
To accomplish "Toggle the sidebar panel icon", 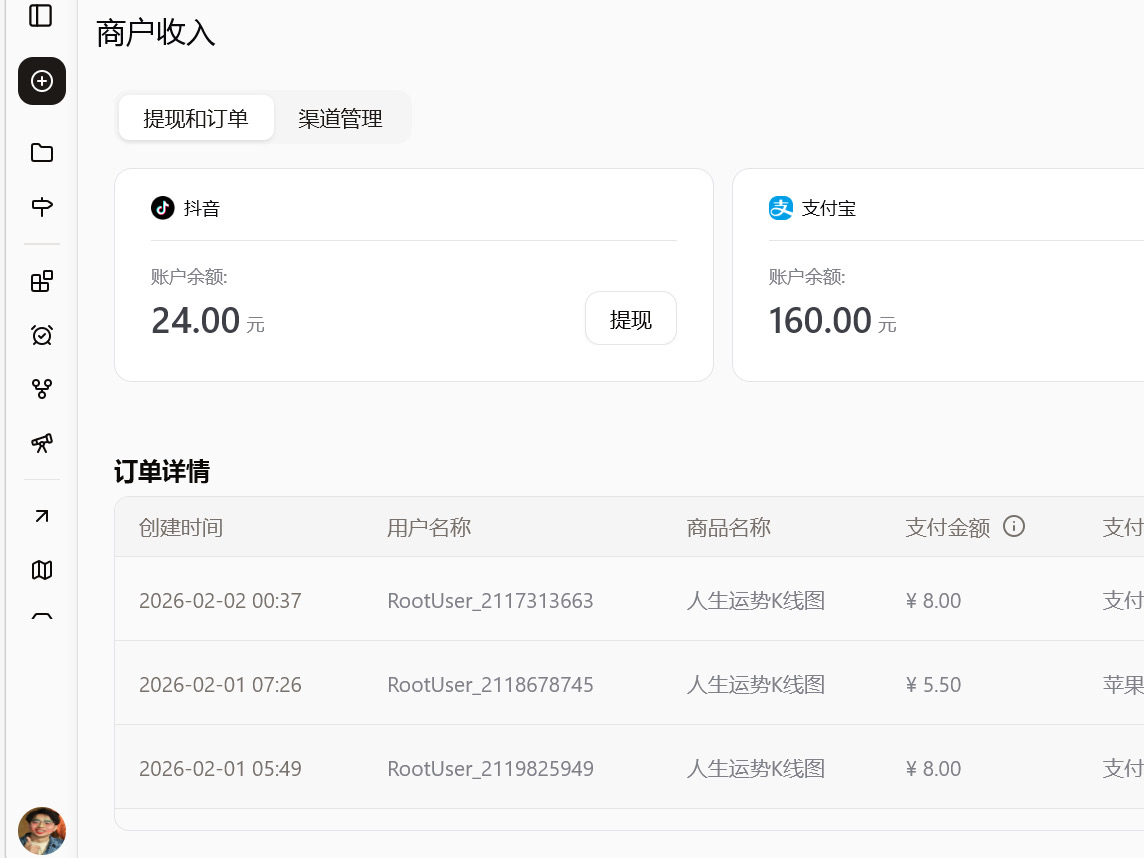I will coord(41,16).
